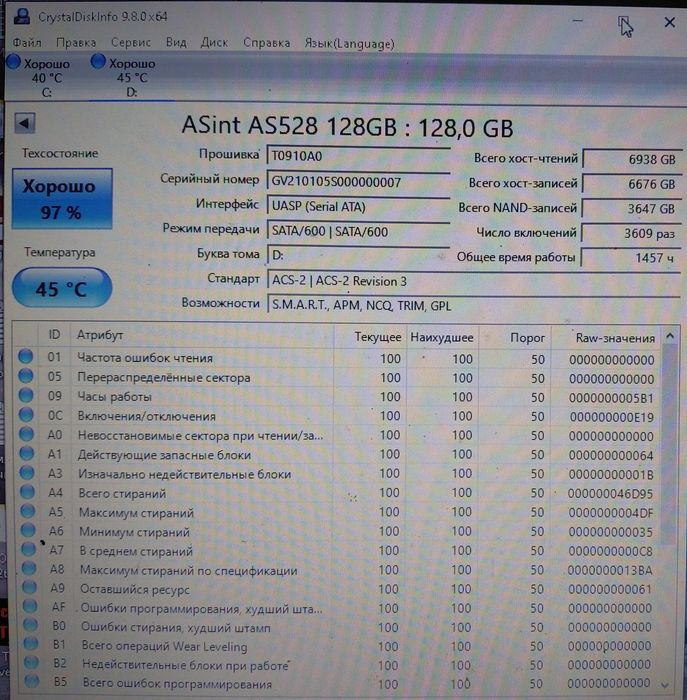
Task: Click the status icon of attribute A4
Action: (28, 492)
